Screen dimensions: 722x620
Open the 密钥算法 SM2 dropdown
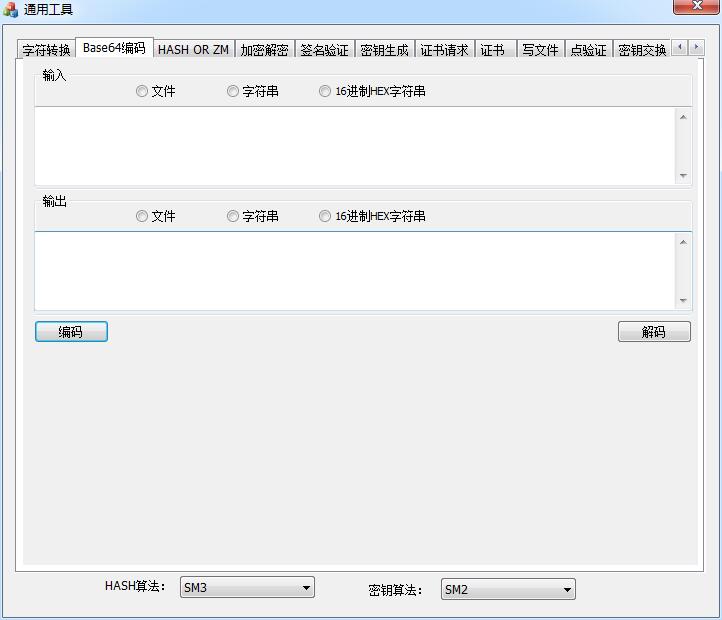click(x=508, y=589)
